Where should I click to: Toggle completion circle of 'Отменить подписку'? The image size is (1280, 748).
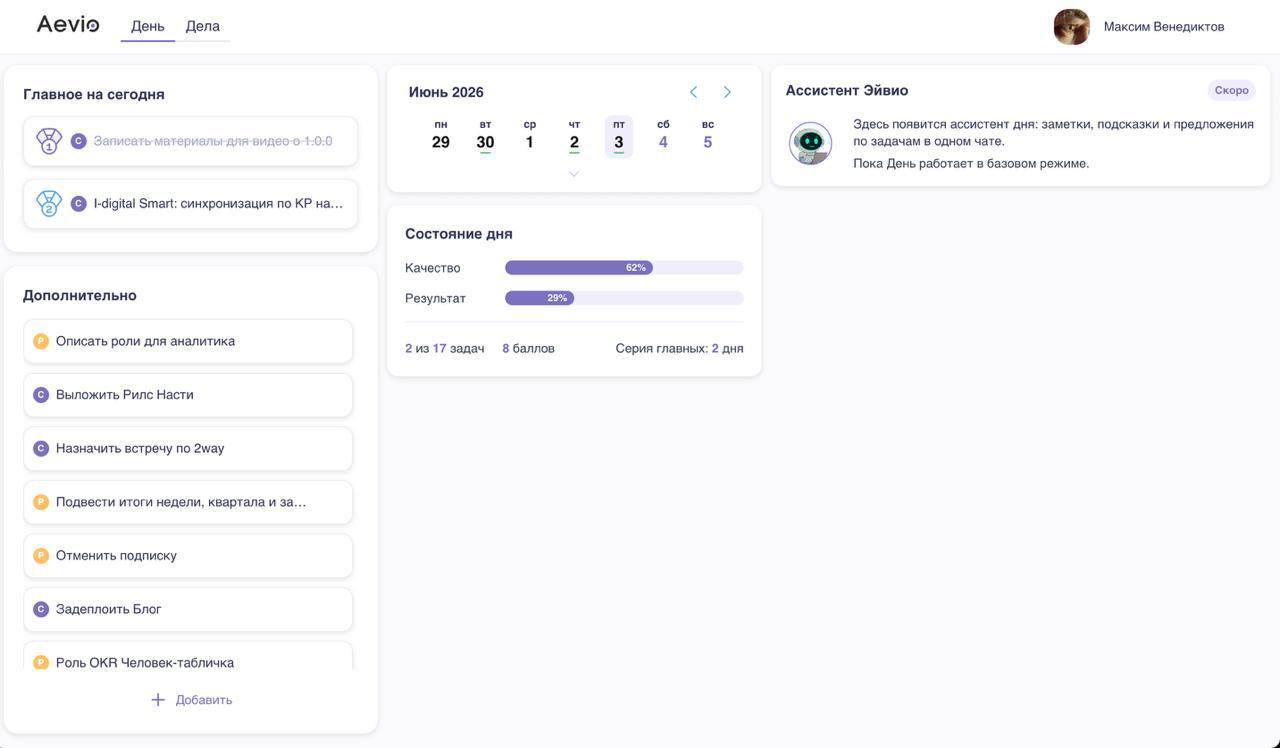(x=41, y=555)
